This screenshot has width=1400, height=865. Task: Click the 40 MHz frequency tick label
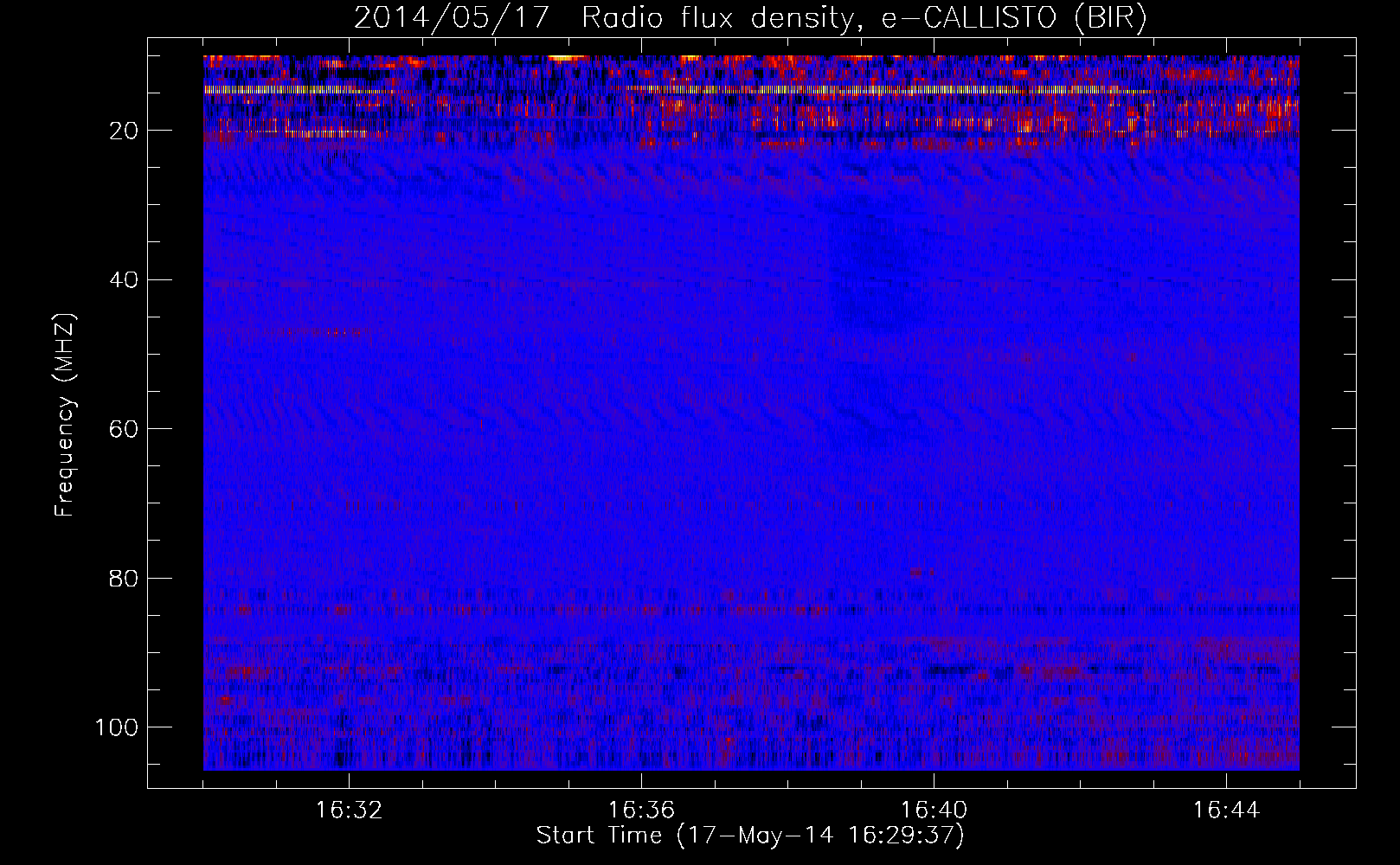[125, 280]
